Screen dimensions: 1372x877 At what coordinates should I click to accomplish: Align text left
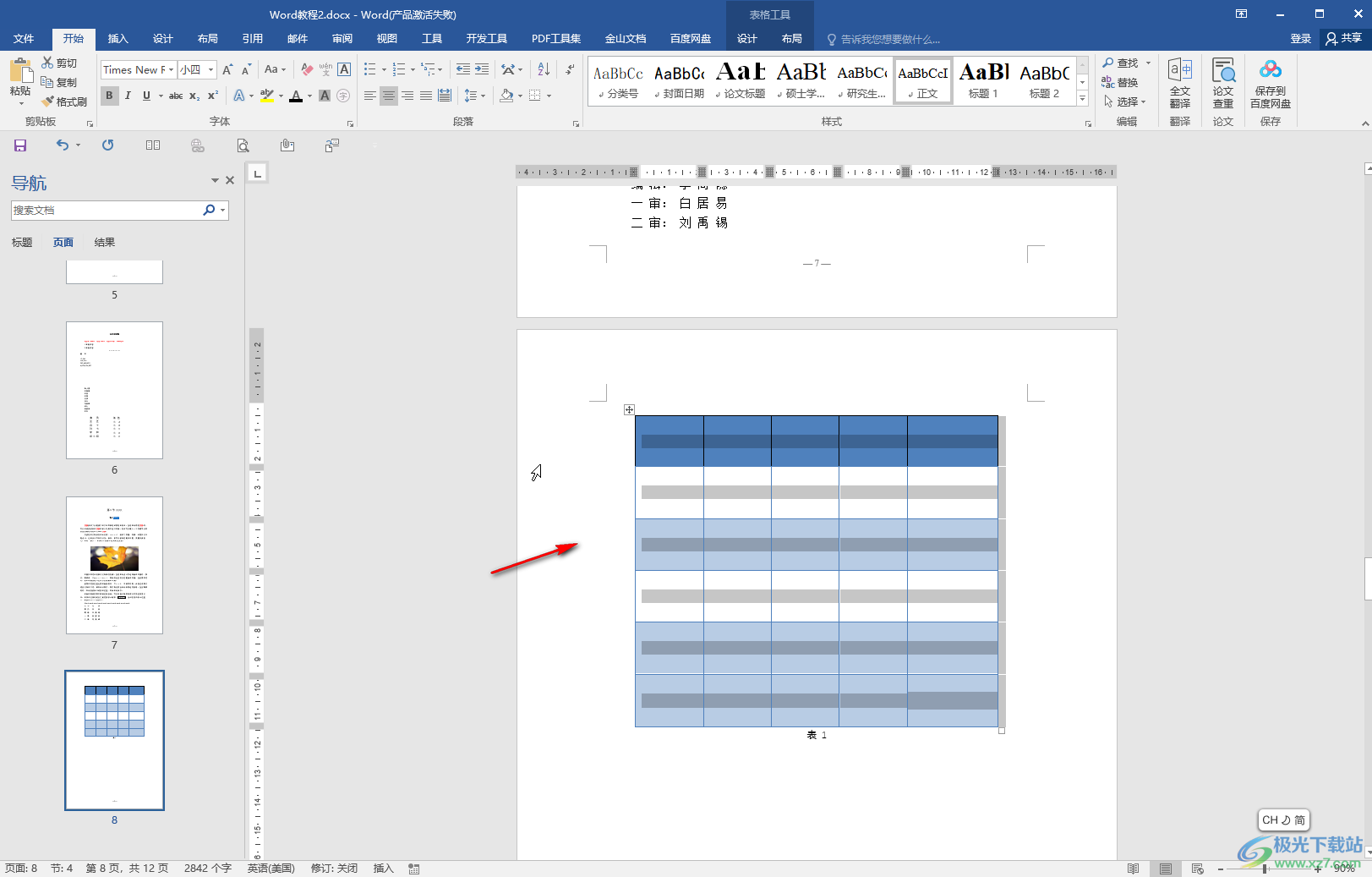coord(369,96)
